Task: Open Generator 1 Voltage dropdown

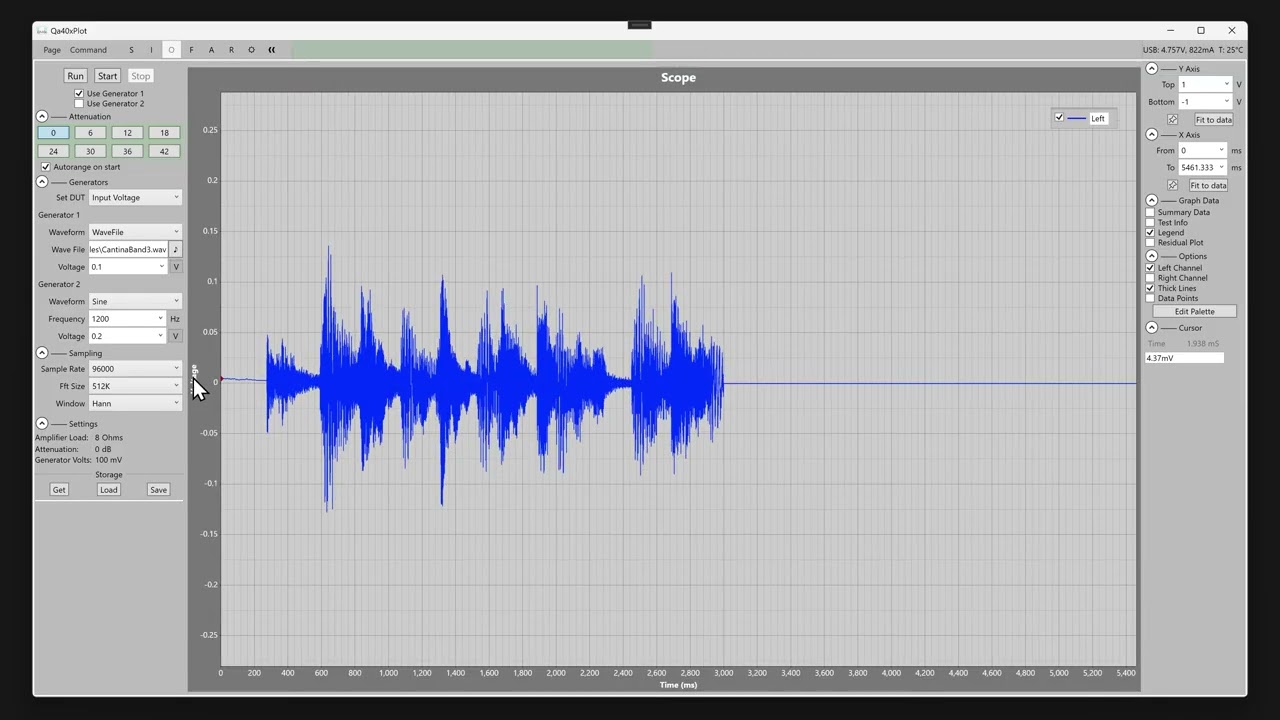Action: click(x=127, y=267)
